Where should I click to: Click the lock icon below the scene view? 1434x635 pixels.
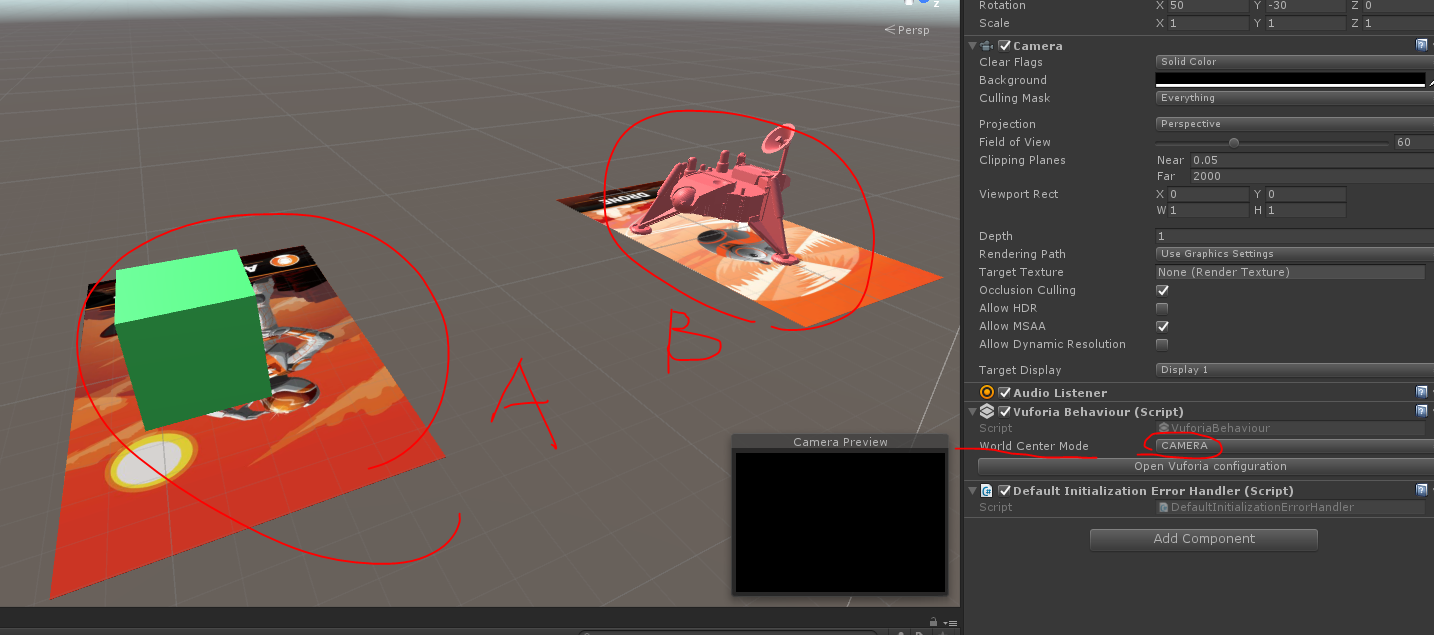click(933, 621)
